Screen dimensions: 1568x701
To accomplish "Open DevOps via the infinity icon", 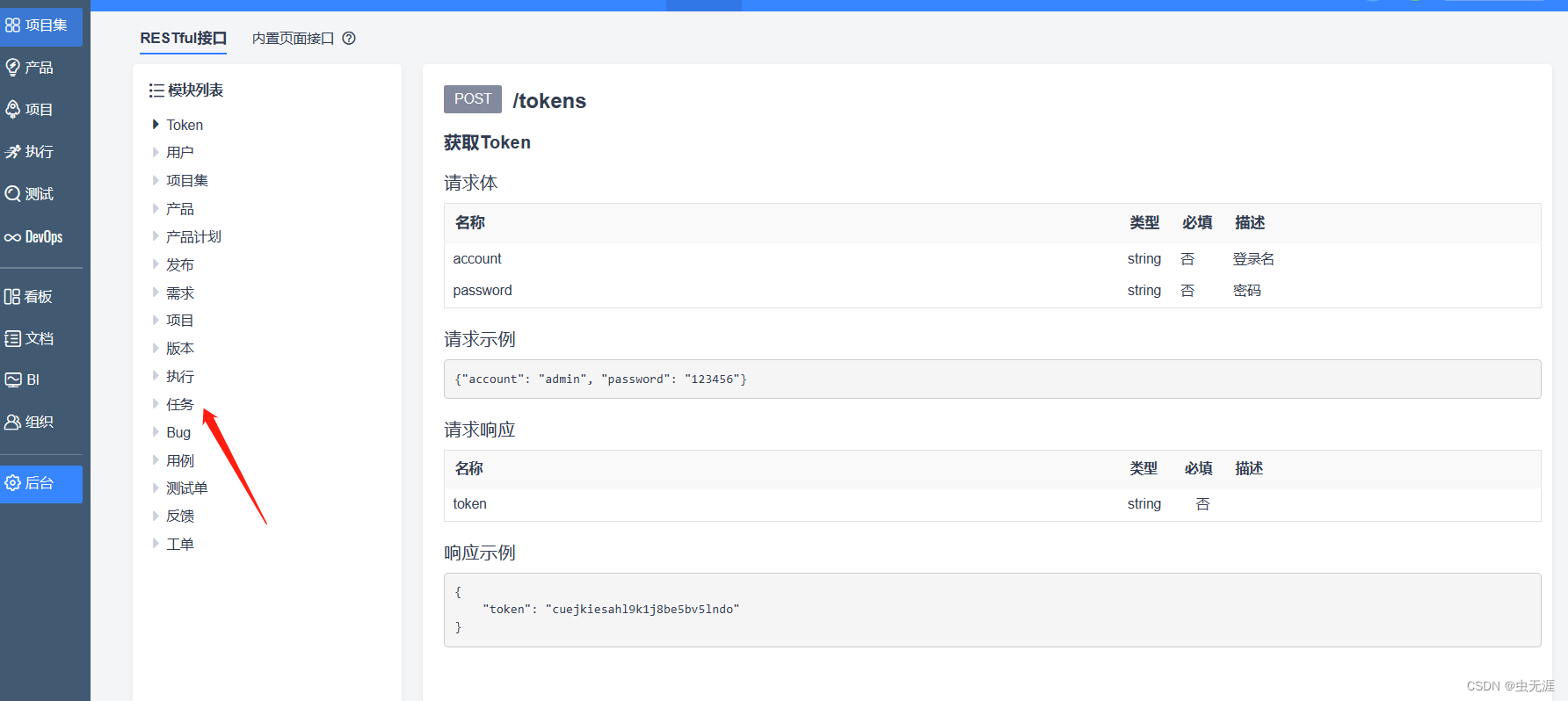I will (12, 237).
